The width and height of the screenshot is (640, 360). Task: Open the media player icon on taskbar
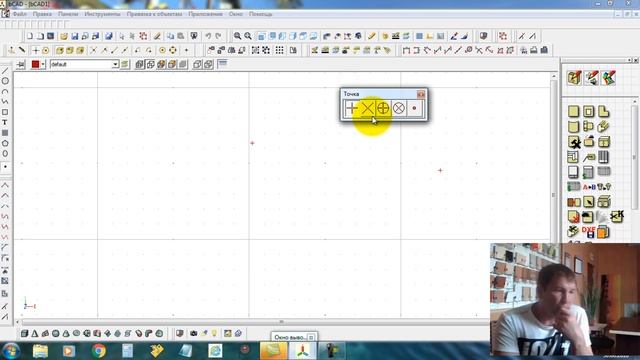click(x=69, y=351)
